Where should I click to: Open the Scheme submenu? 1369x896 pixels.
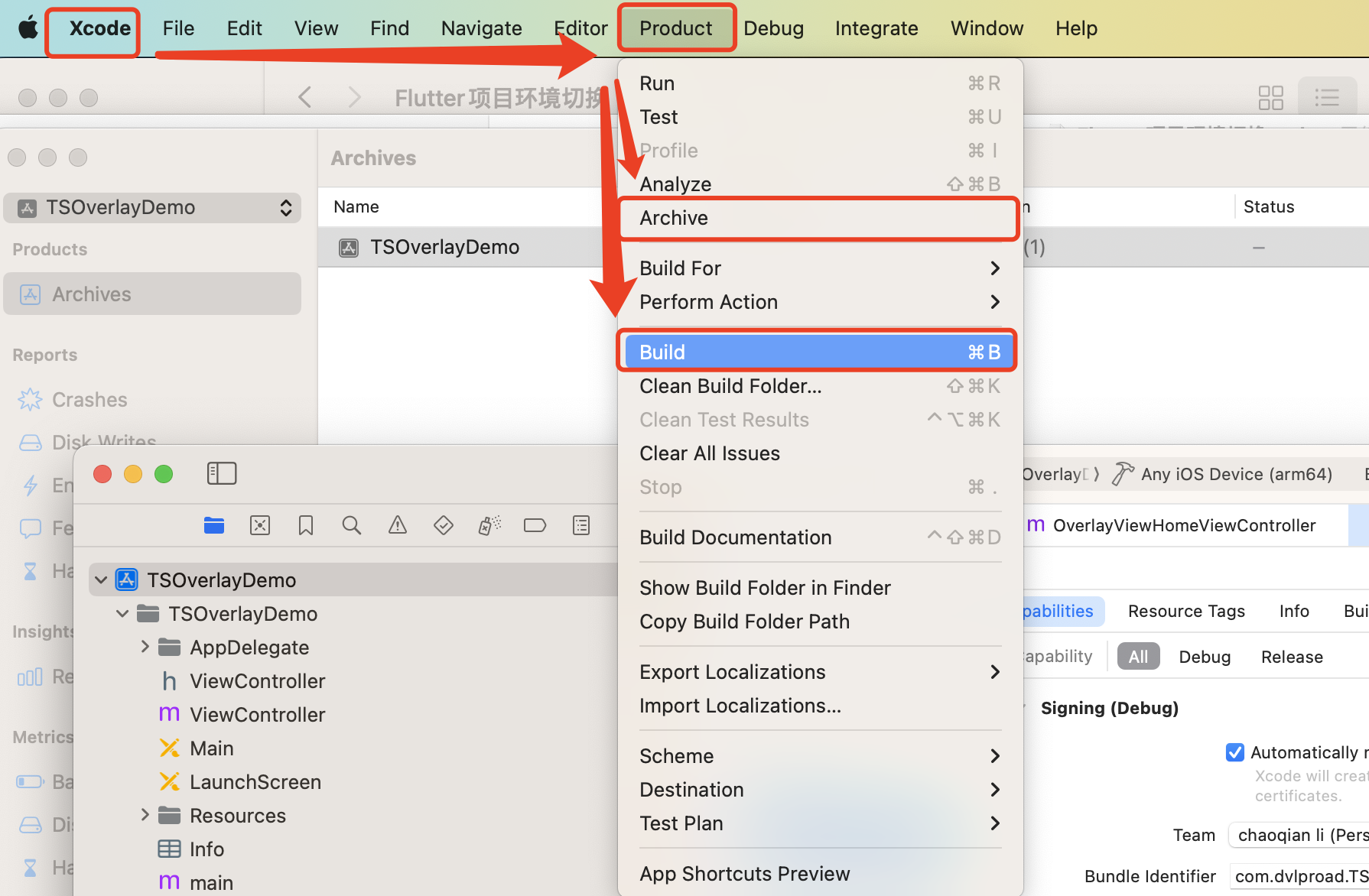(x=819, y=756)
